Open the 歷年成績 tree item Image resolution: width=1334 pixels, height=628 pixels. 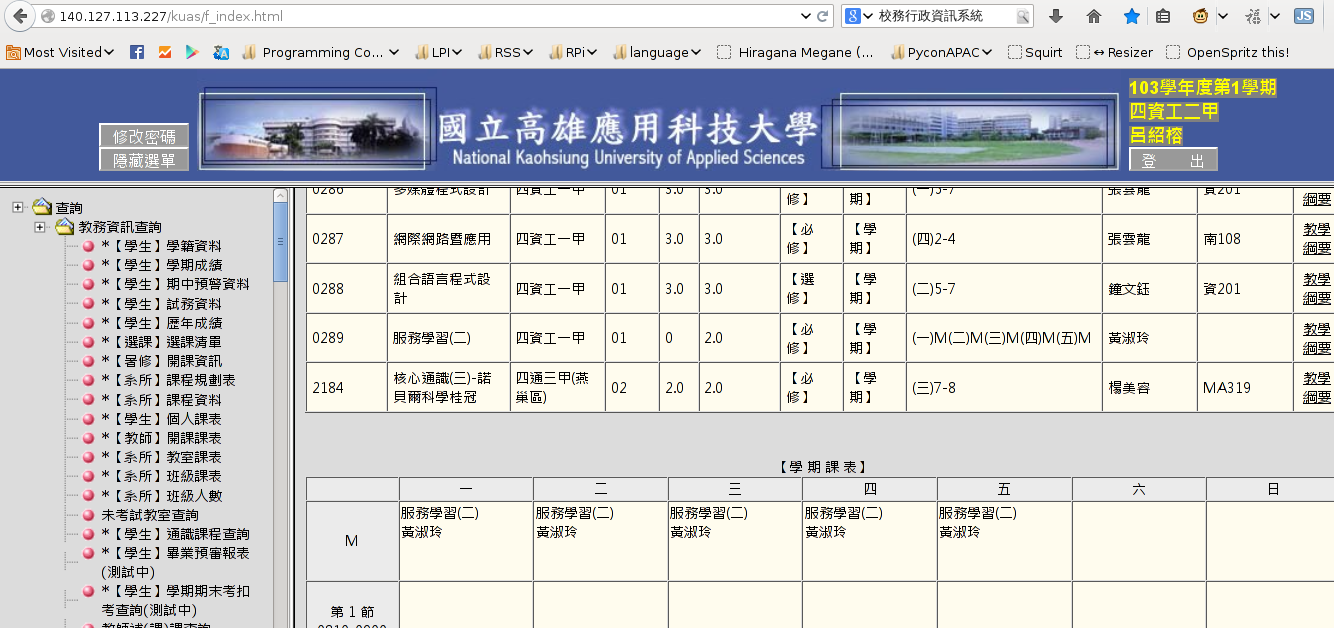coord(161,323)
